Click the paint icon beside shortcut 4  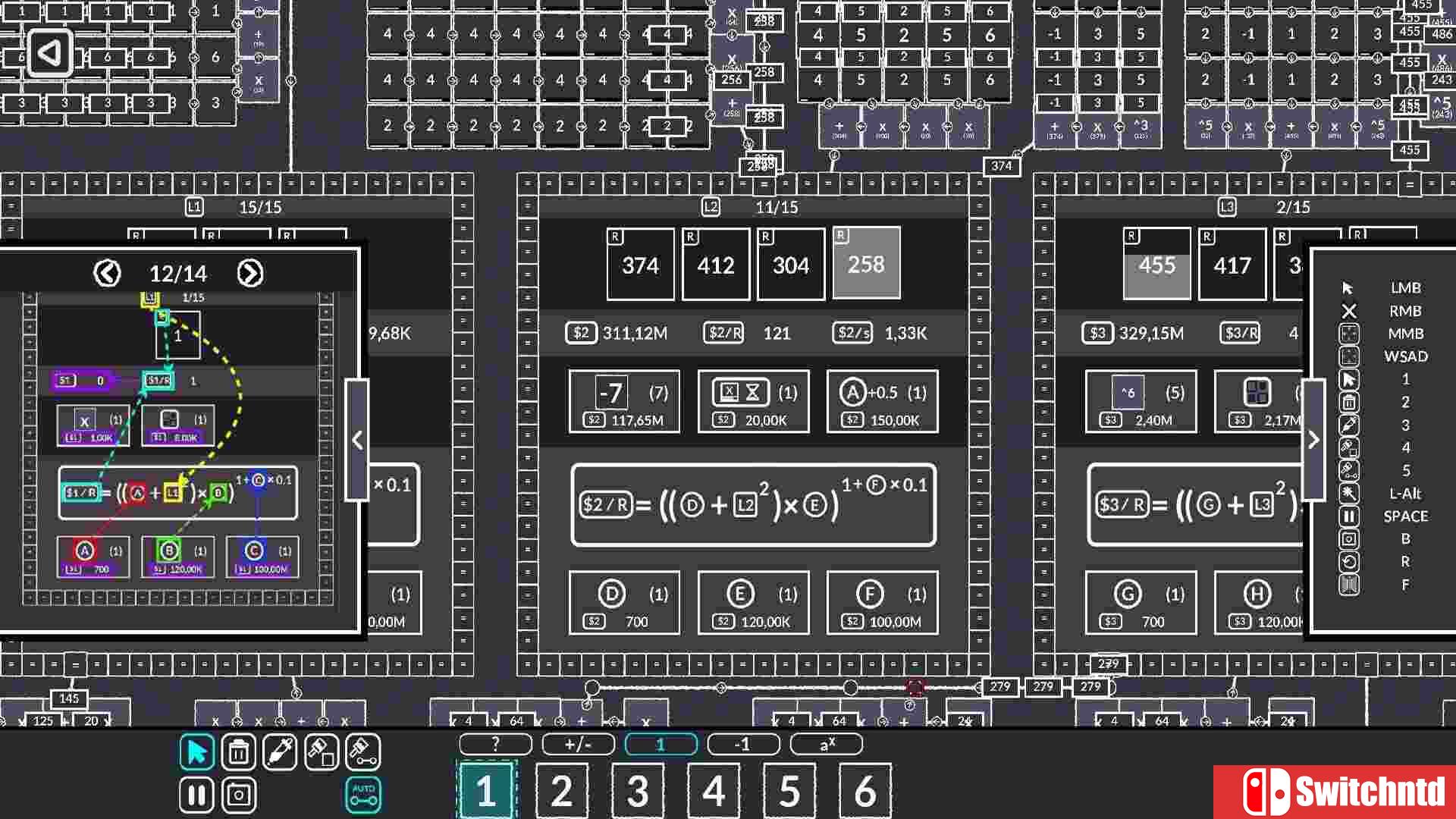[1348, 447]
